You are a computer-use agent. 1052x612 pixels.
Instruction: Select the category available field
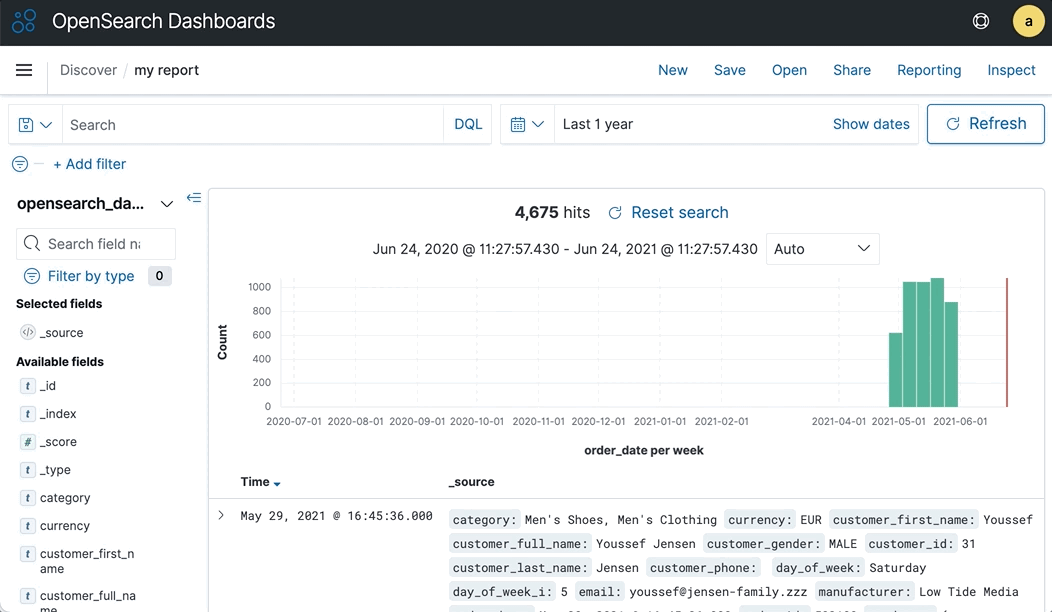coord(65,498)
